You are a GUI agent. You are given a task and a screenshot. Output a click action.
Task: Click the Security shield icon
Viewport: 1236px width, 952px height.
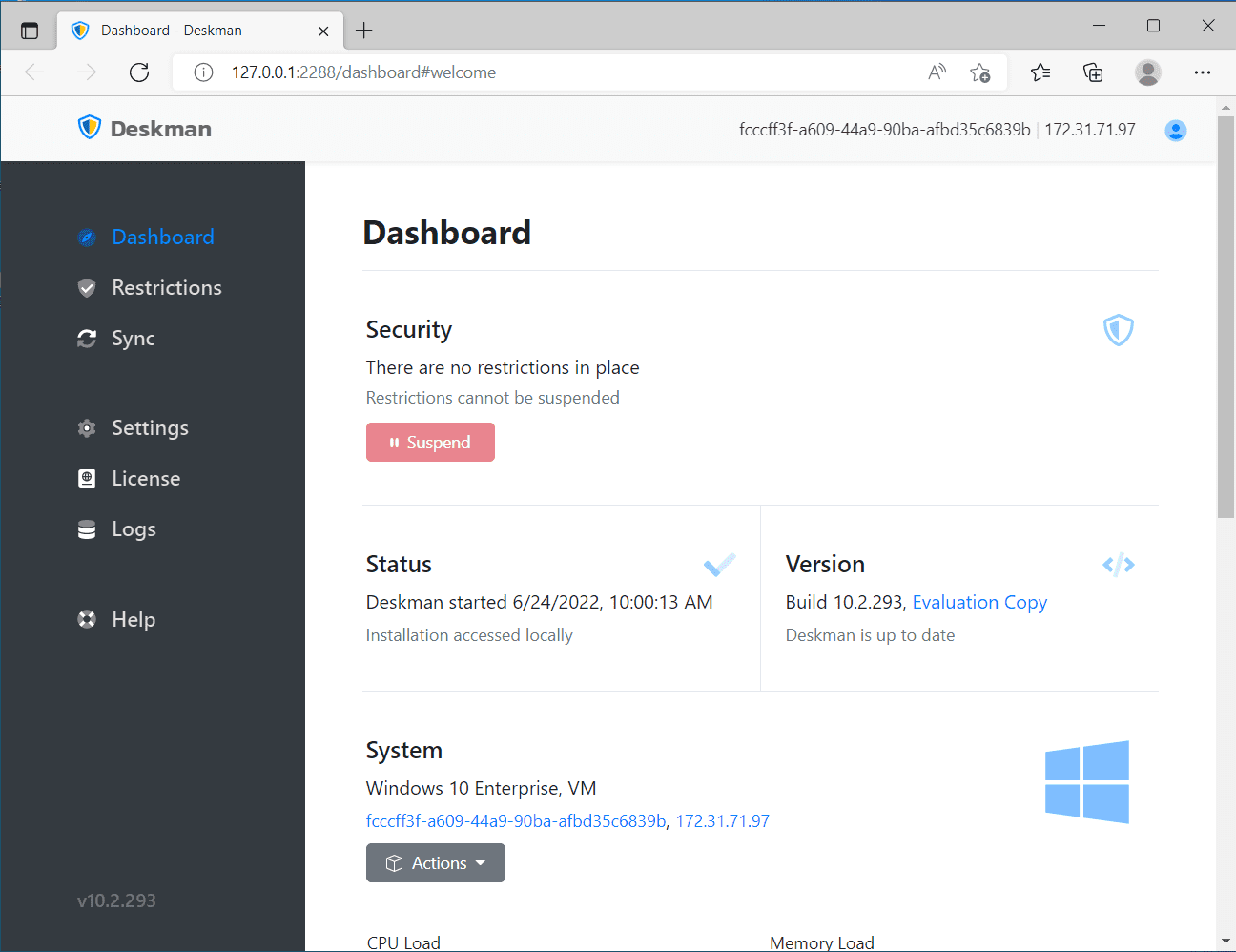[x=1118, y=330]
